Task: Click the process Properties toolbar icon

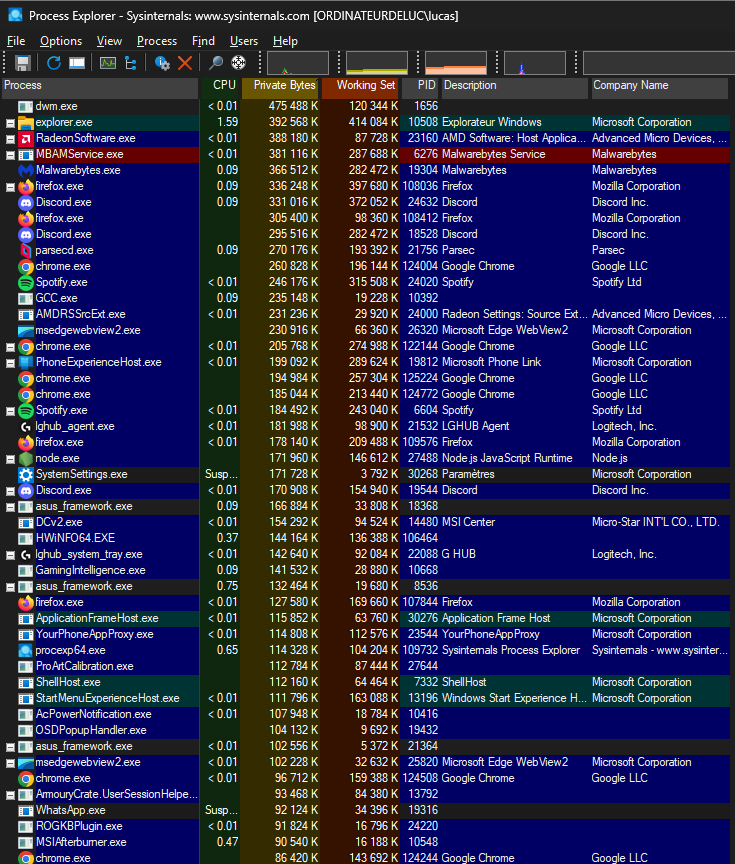Action: (161, 63)
